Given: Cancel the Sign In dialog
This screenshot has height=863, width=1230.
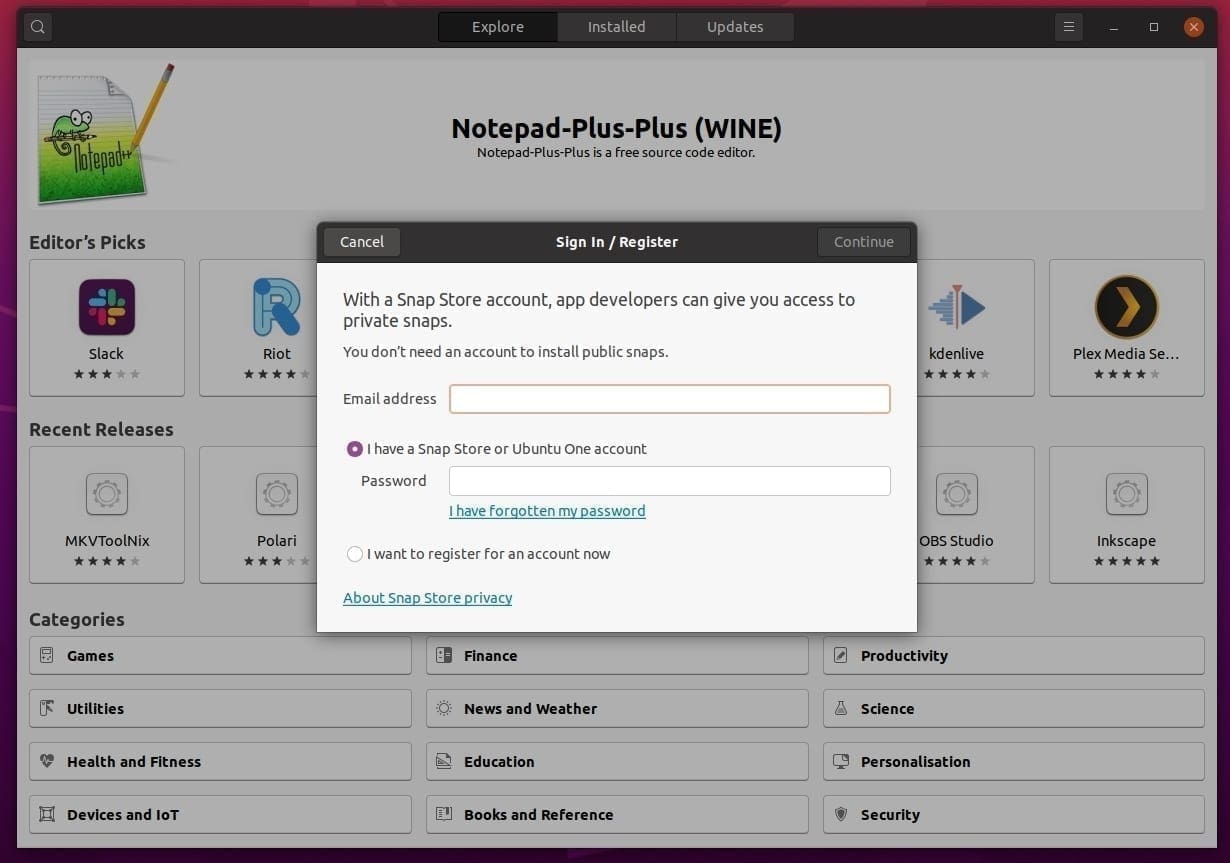Looking at the screenshot, I should [x=362, y=242].
